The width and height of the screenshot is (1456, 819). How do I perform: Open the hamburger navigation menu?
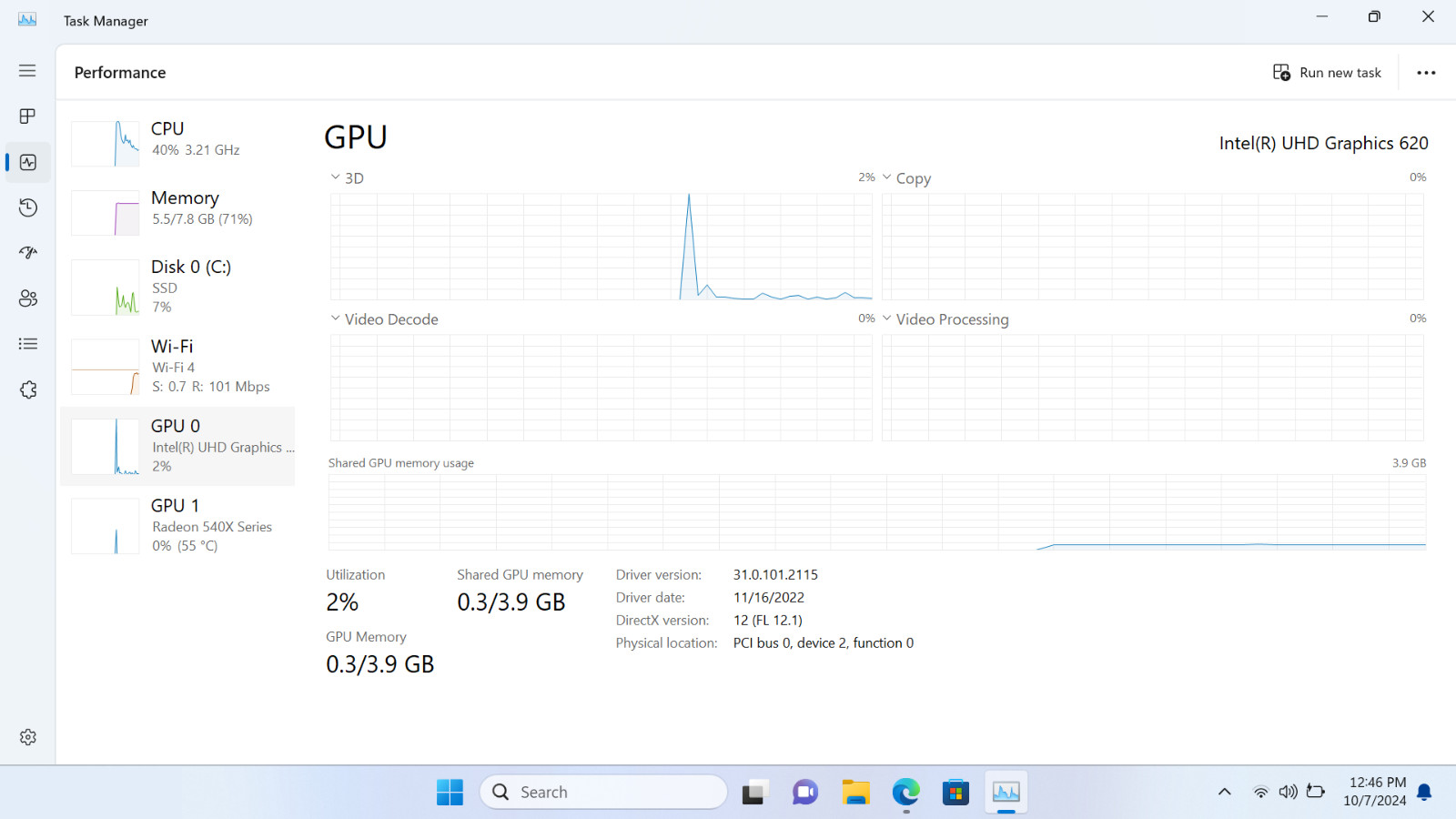click(27, 71)
